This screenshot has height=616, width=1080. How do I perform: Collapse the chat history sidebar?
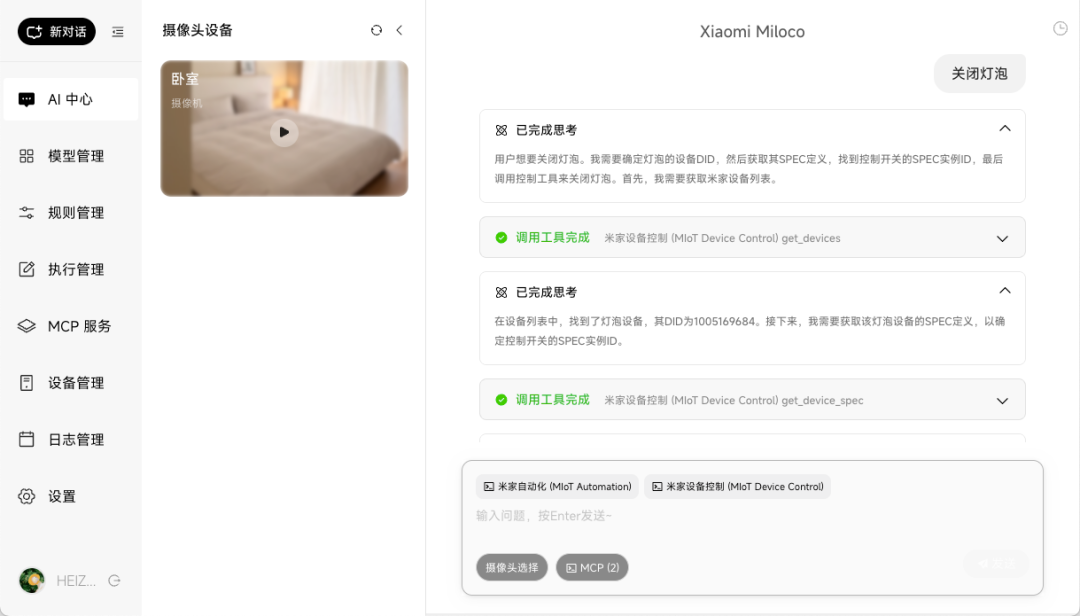[399, 30]
